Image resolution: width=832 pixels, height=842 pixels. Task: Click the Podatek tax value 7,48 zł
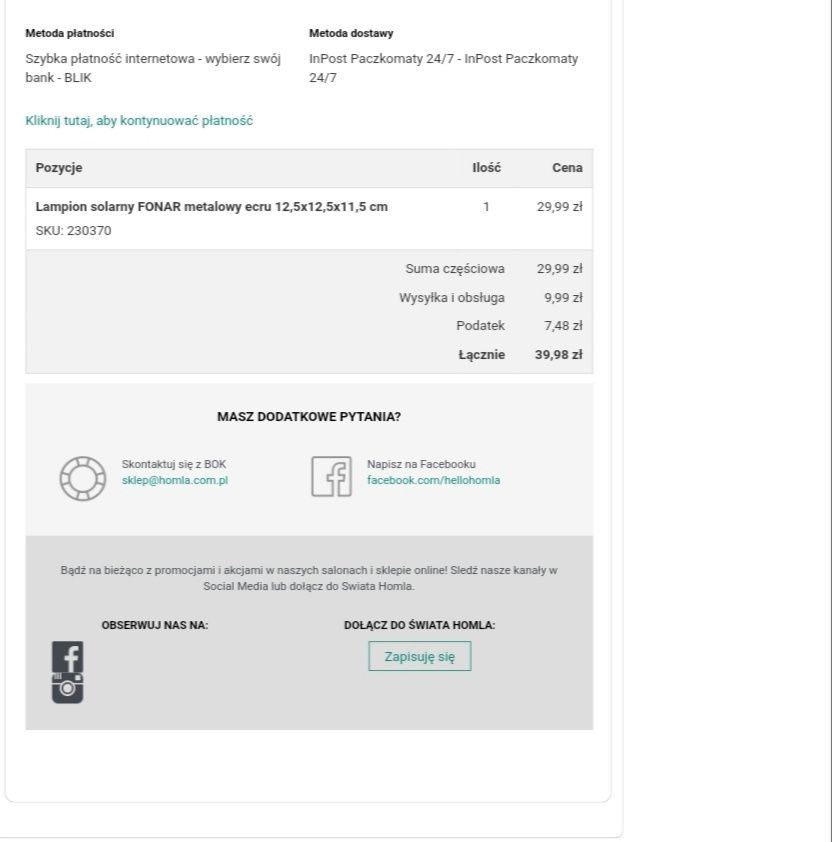pyautogui.click(x=563, y=325)
